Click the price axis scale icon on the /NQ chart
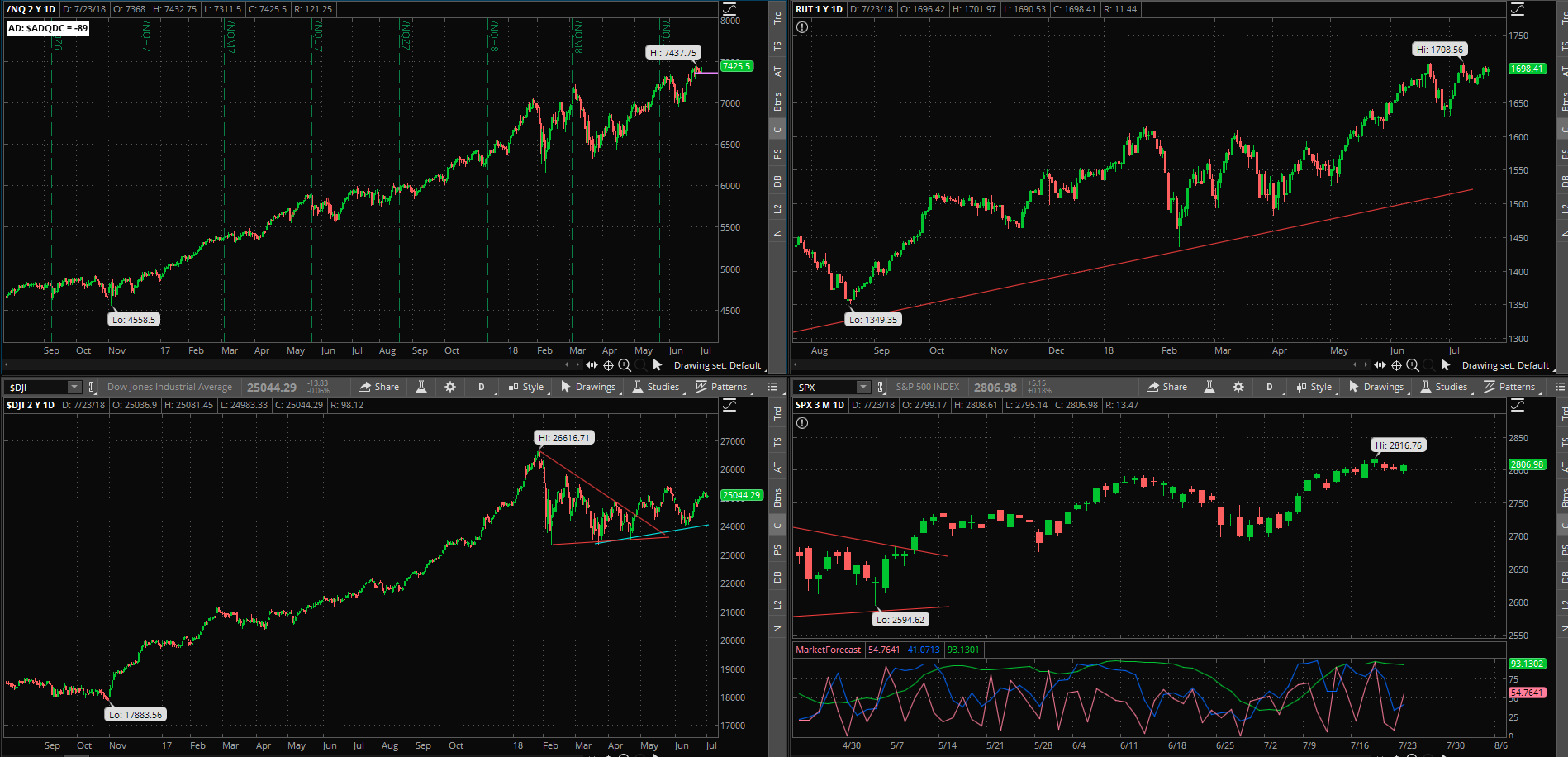This screenshot has width=1568, height=757. point(729,9)
